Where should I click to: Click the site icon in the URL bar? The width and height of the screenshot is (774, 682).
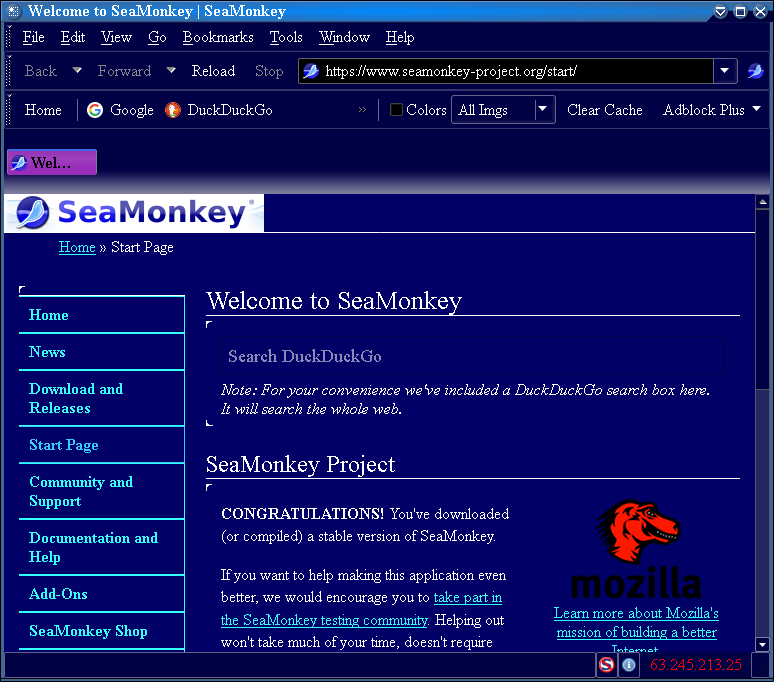click(311, 71)
